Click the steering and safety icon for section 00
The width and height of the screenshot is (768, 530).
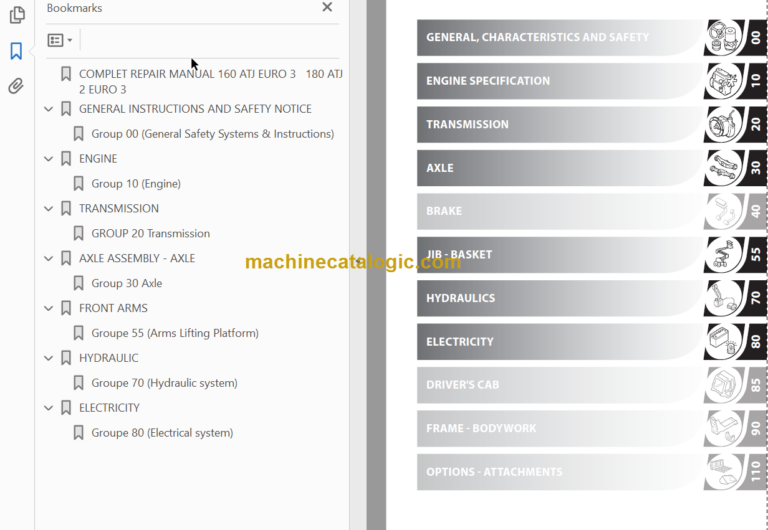click(724, 37)
